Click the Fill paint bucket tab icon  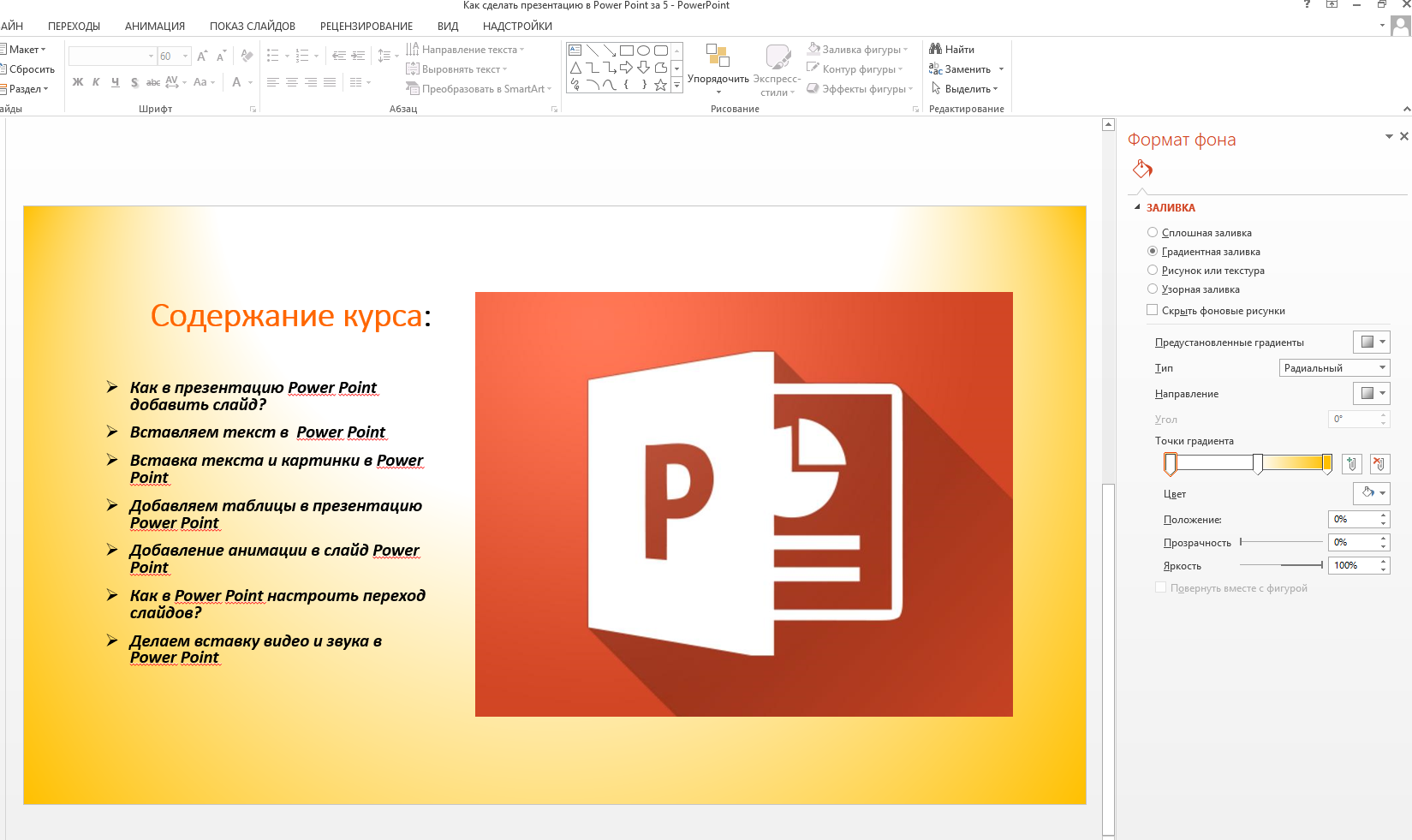[1142, 169]
